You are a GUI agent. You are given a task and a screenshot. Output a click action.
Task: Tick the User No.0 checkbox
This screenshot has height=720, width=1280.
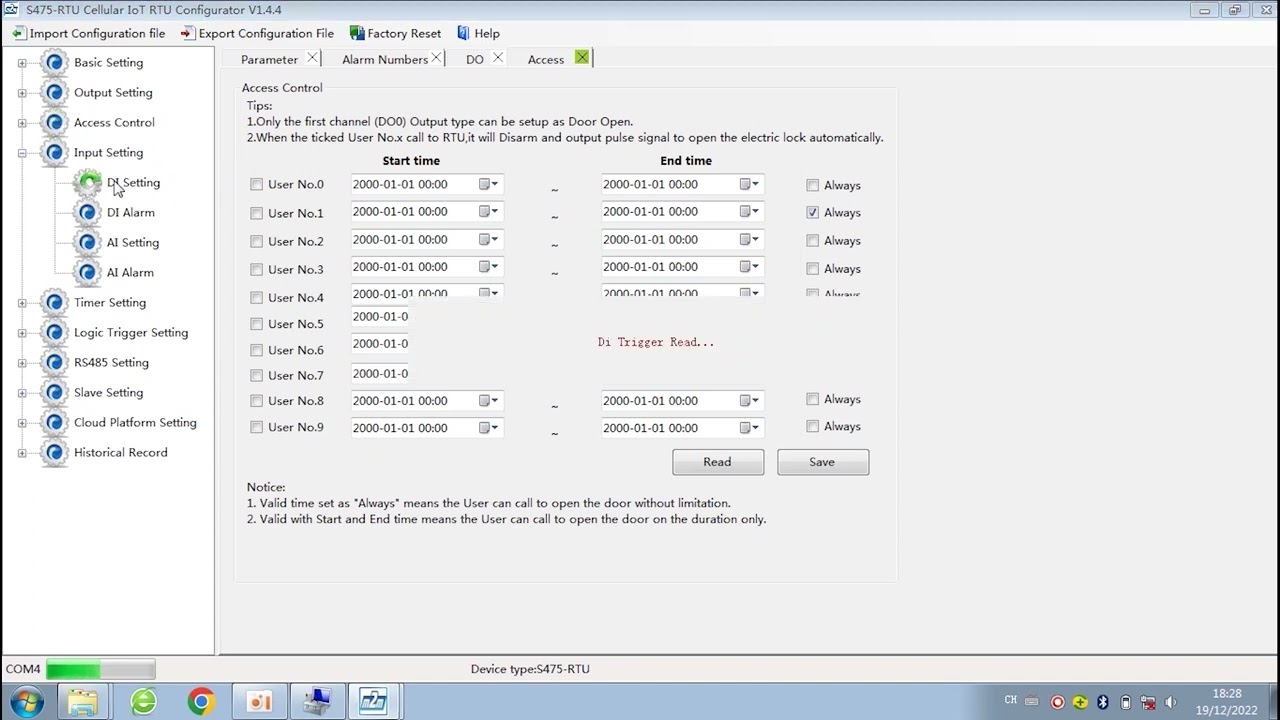257,185
